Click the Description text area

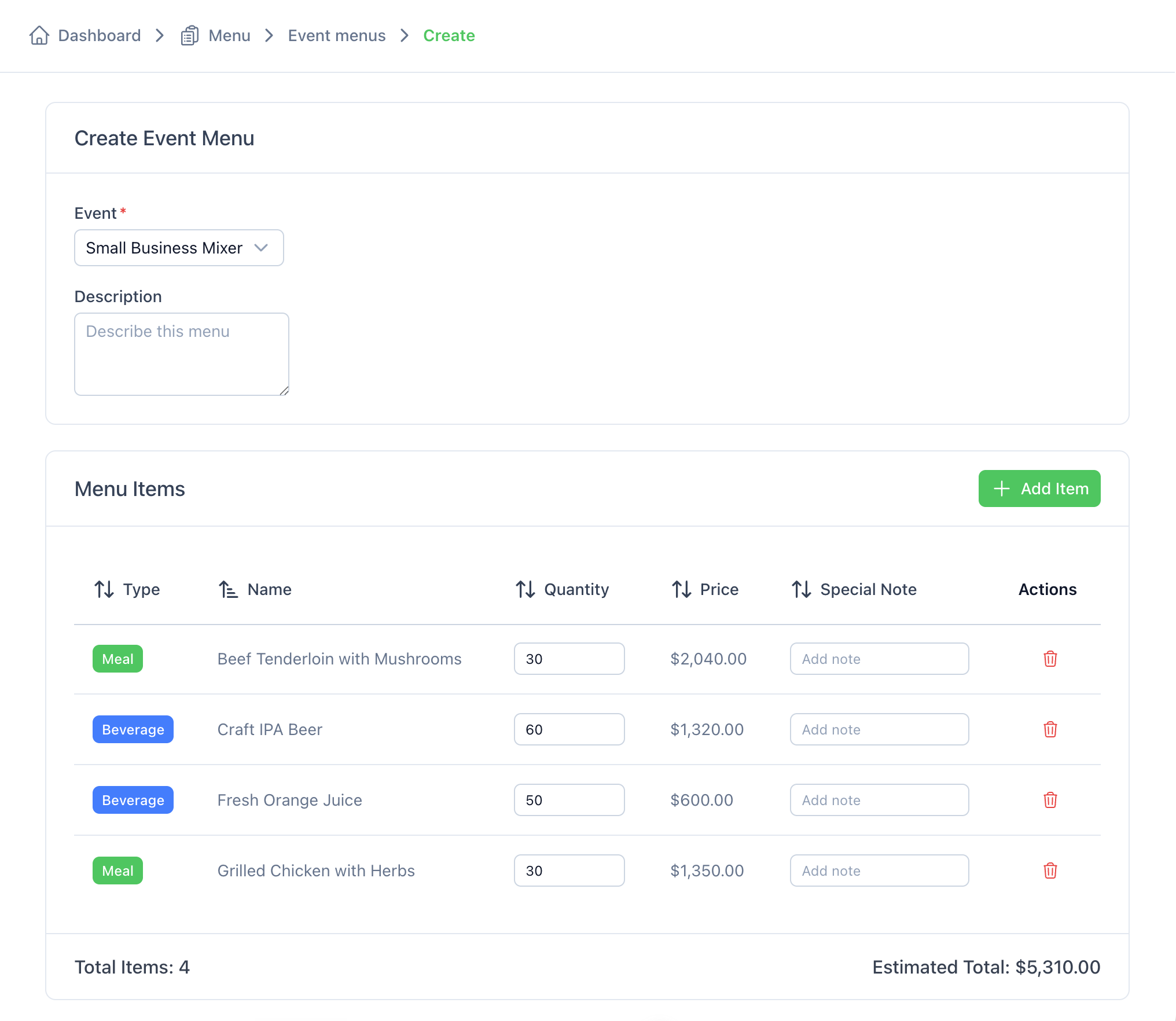(x=182, y=354)
